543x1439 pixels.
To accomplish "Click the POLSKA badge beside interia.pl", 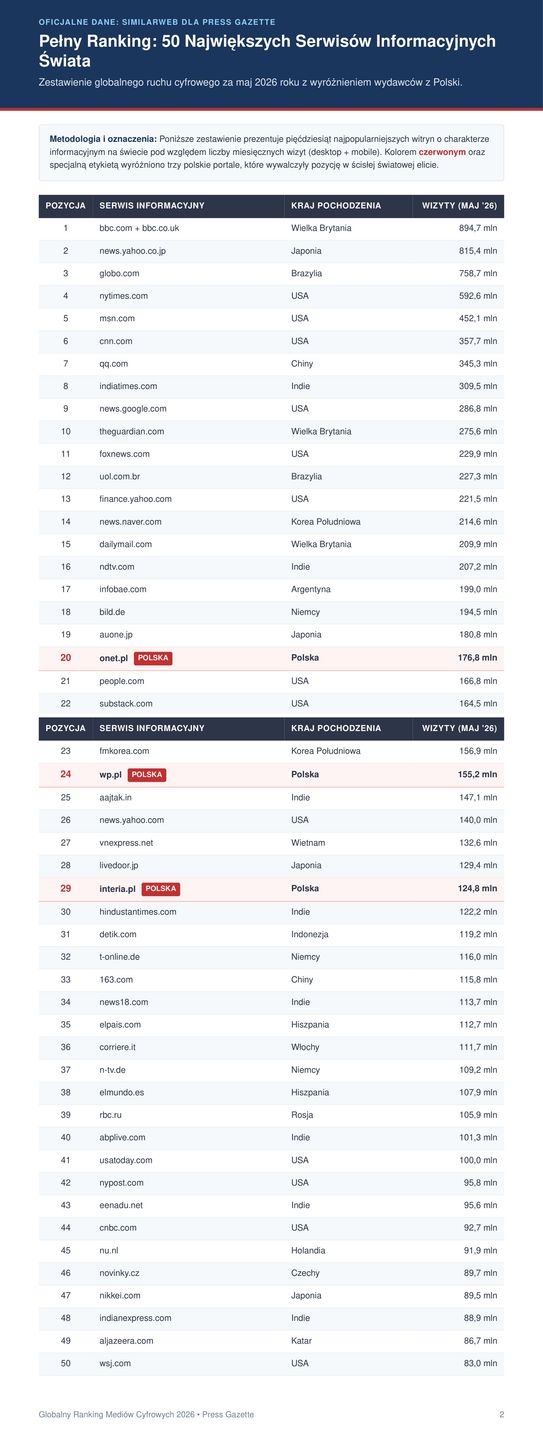I will (161, 888).
